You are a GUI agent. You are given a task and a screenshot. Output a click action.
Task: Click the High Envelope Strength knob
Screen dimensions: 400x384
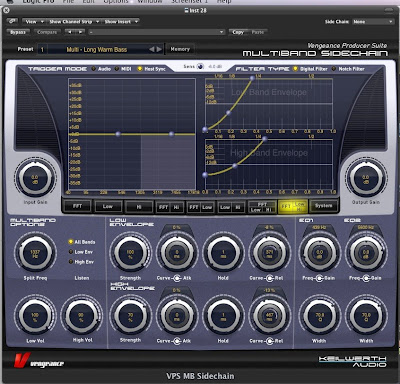pos(130,316)
